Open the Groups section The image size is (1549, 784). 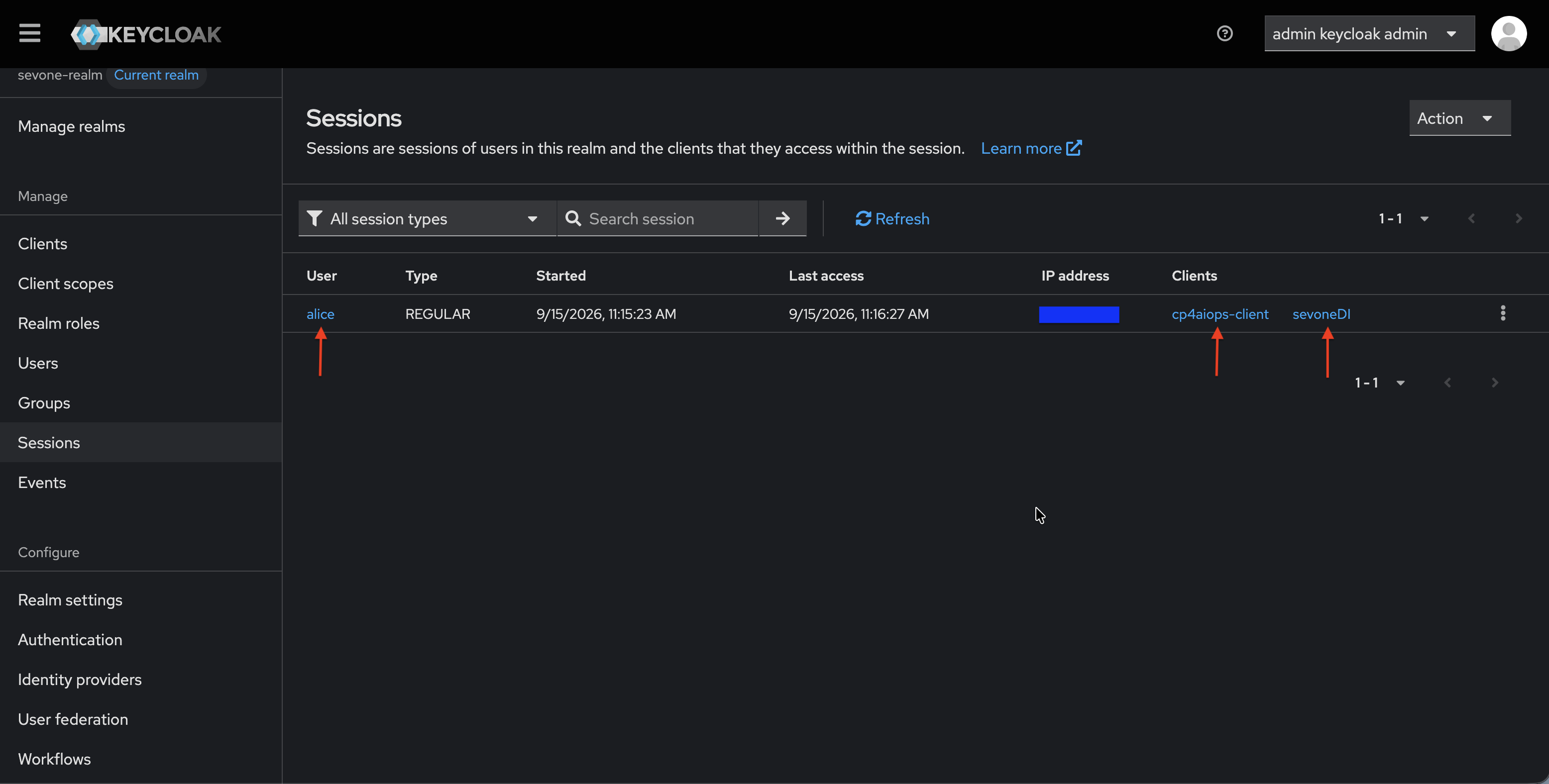[x=44, y=403]
